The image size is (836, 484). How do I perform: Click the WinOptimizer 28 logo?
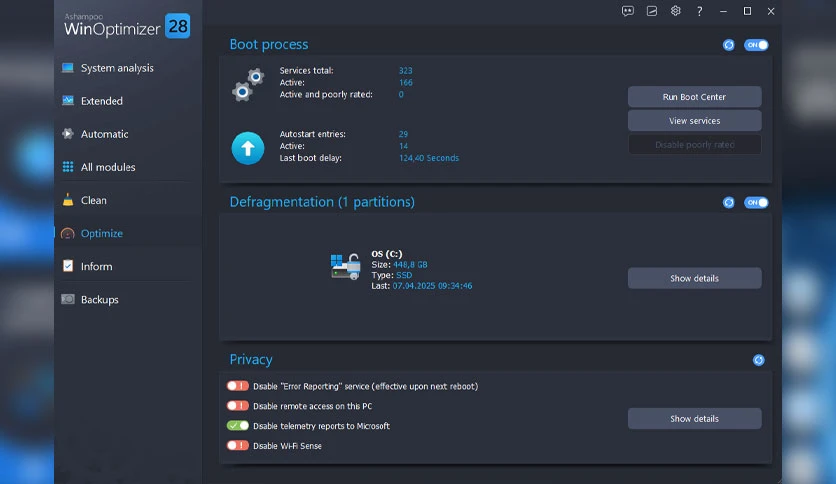point(127,26)
